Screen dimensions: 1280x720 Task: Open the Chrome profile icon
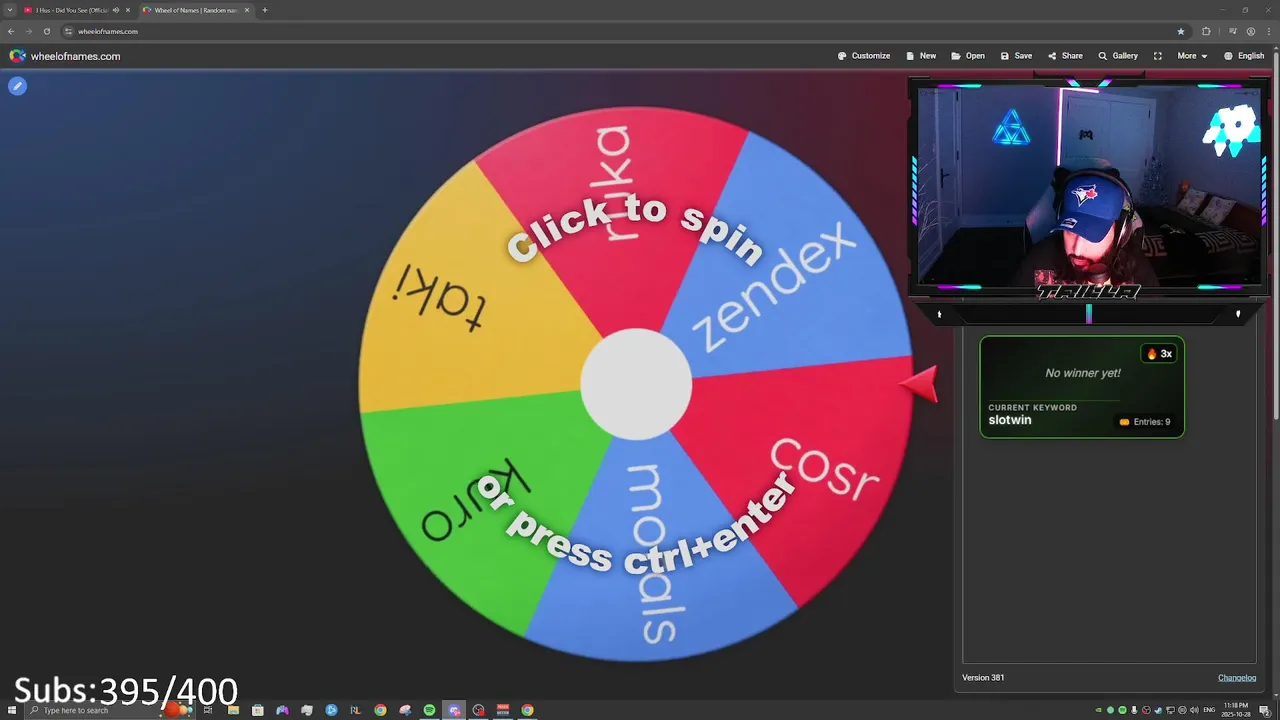(1251, 31)
